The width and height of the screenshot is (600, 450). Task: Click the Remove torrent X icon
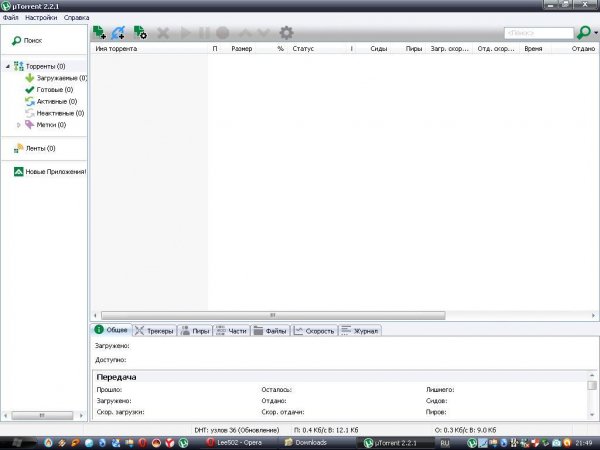pyautogui.click(x=163, y=33)
